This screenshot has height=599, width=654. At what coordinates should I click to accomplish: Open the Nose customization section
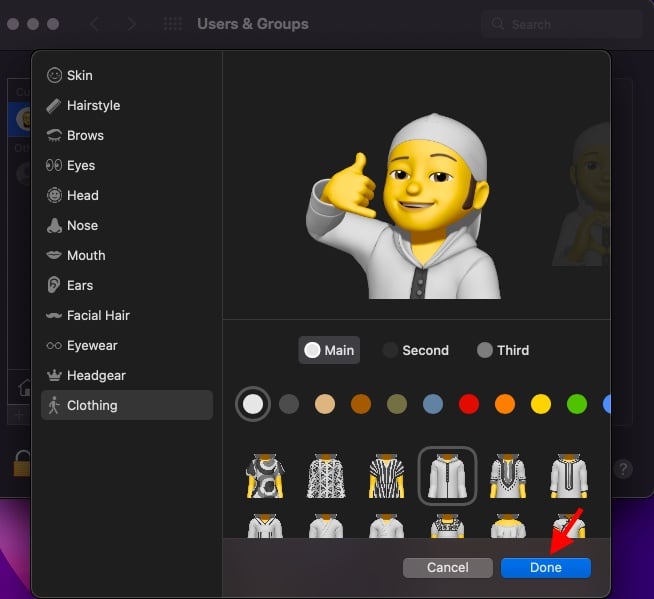tap(82, 225)
